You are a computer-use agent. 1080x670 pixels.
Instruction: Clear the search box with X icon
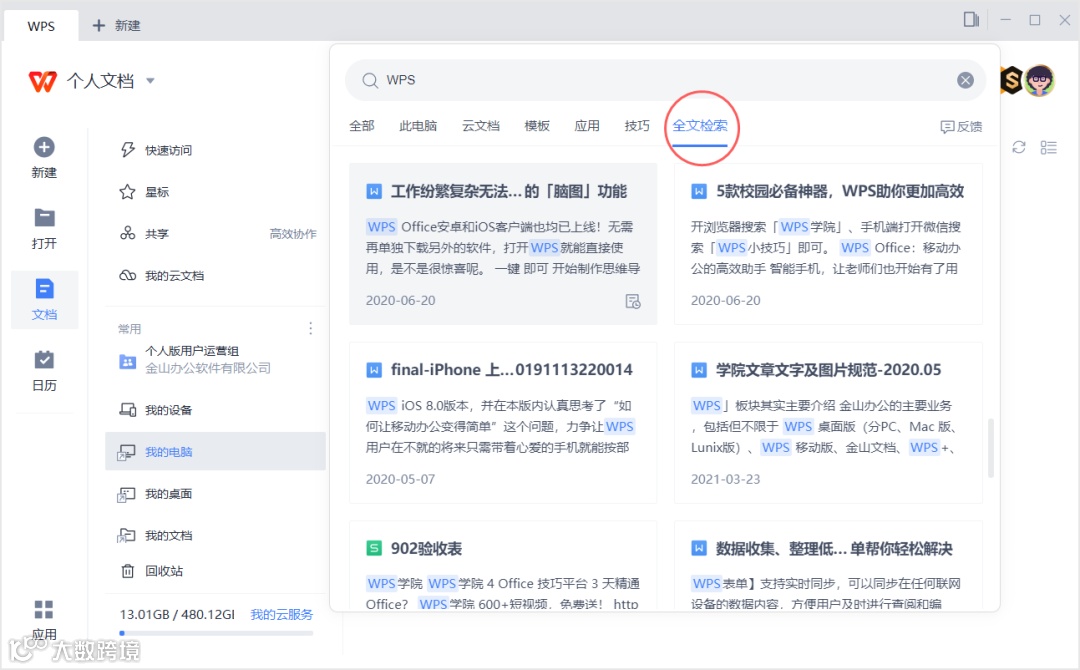(966, 81)
